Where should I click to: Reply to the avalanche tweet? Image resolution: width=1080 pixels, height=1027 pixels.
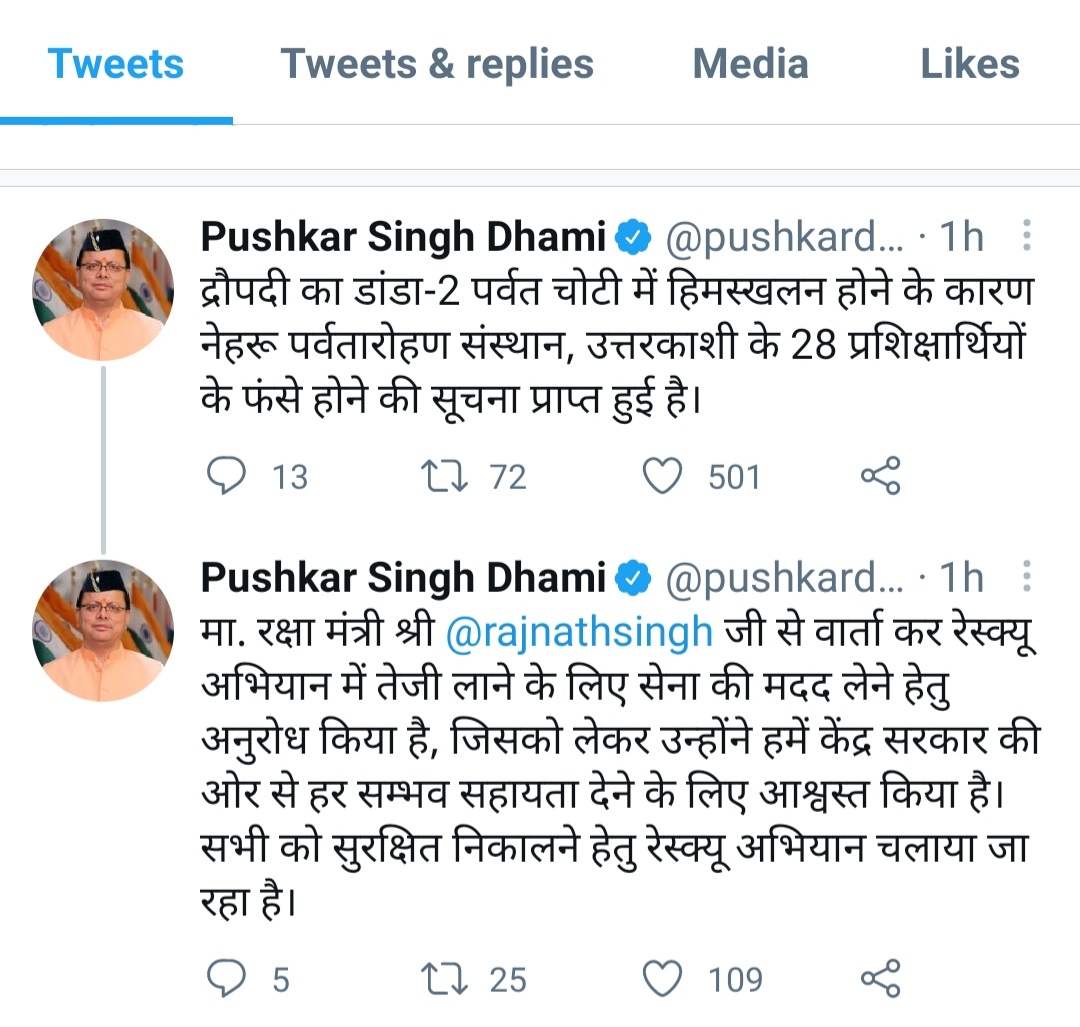(x=226, y=477)
